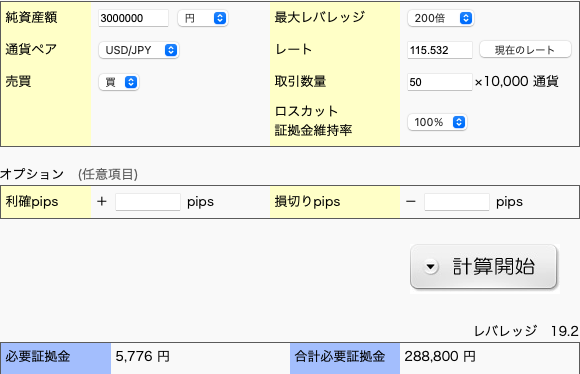Focus the 純資産額 input showing 3000000
The image size is (580, 374).
tap(133, 18)
